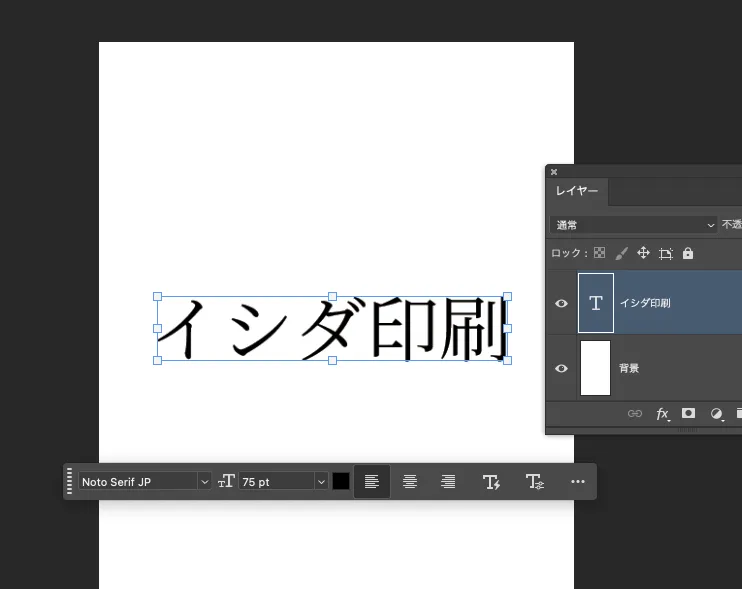Open the text properties sliders icon

click(535, 482)
